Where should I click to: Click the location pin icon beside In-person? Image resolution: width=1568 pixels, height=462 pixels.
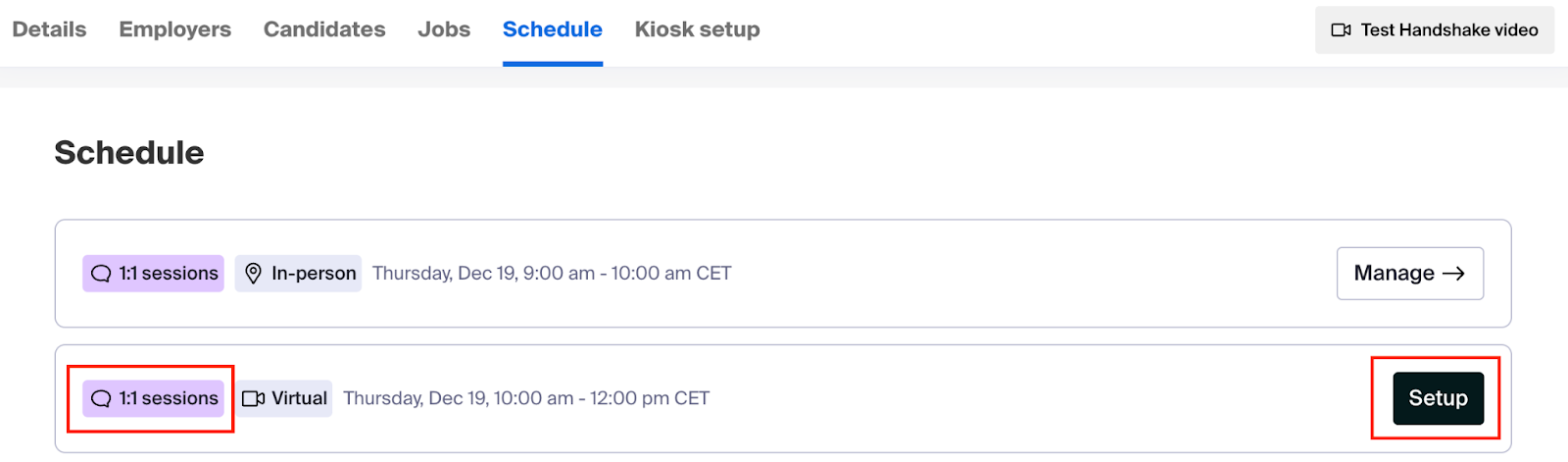[x=253, y=274]
